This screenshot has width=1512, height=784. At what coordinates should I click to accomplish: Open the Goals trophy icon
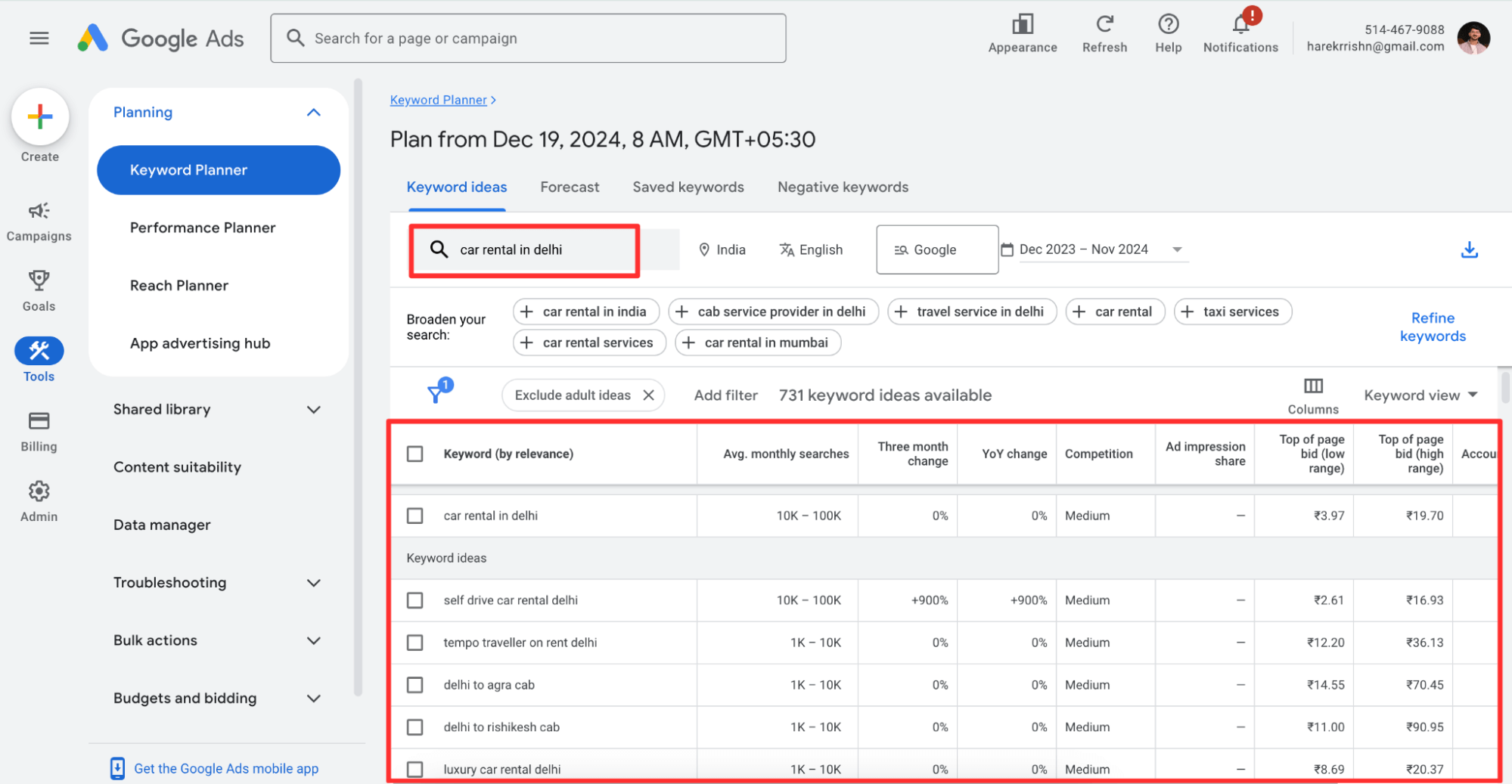pos(39,280)
